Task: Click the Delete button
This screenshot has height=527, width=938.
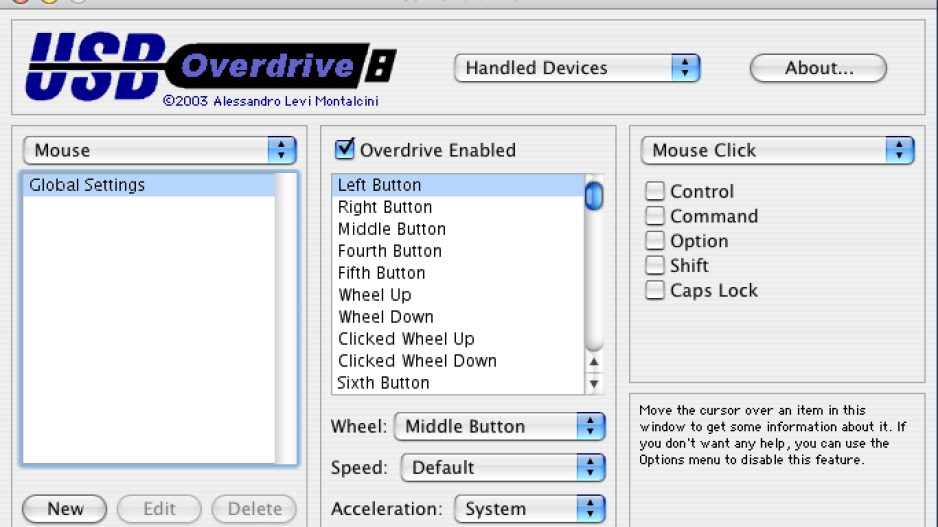Action: tap(254, 508)
